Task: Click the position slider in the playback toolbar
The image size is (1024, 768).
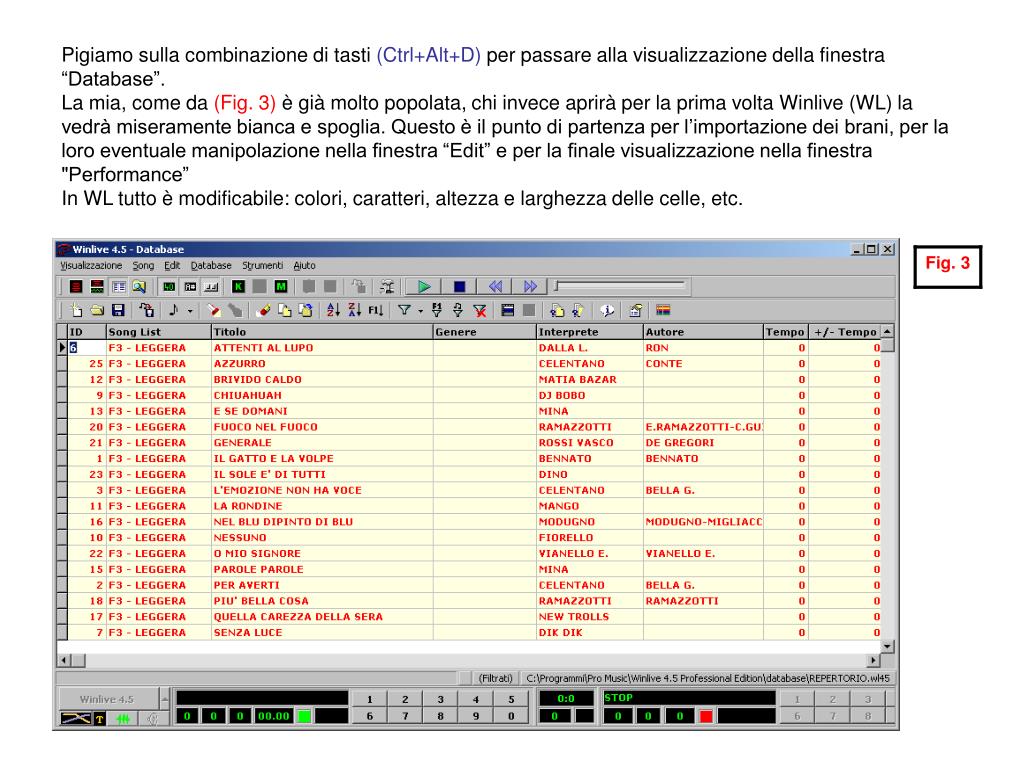Action: tap(620, 286)
